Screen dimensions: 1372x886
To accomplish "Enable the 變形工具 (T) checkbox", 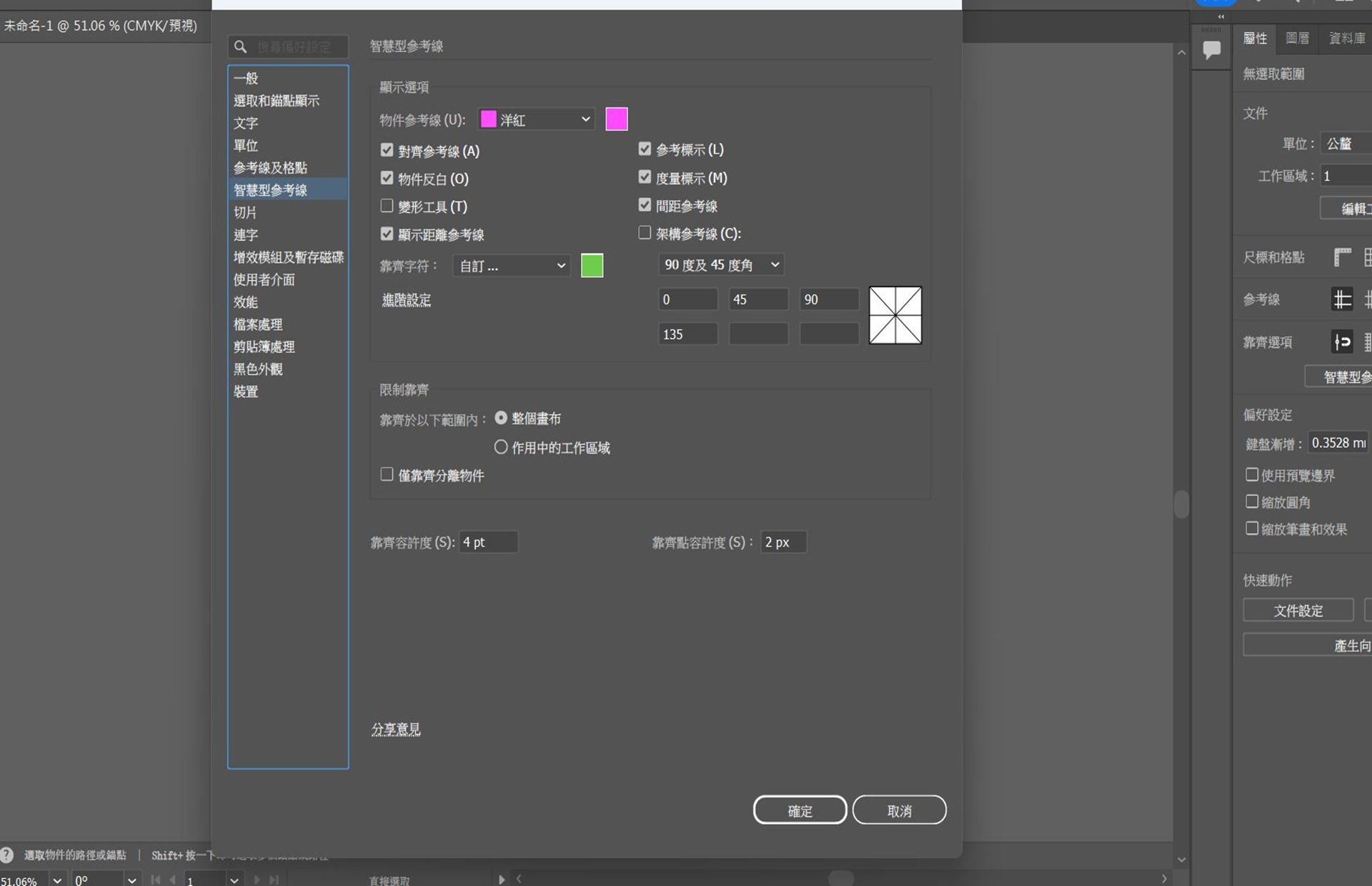I will 387,206.
